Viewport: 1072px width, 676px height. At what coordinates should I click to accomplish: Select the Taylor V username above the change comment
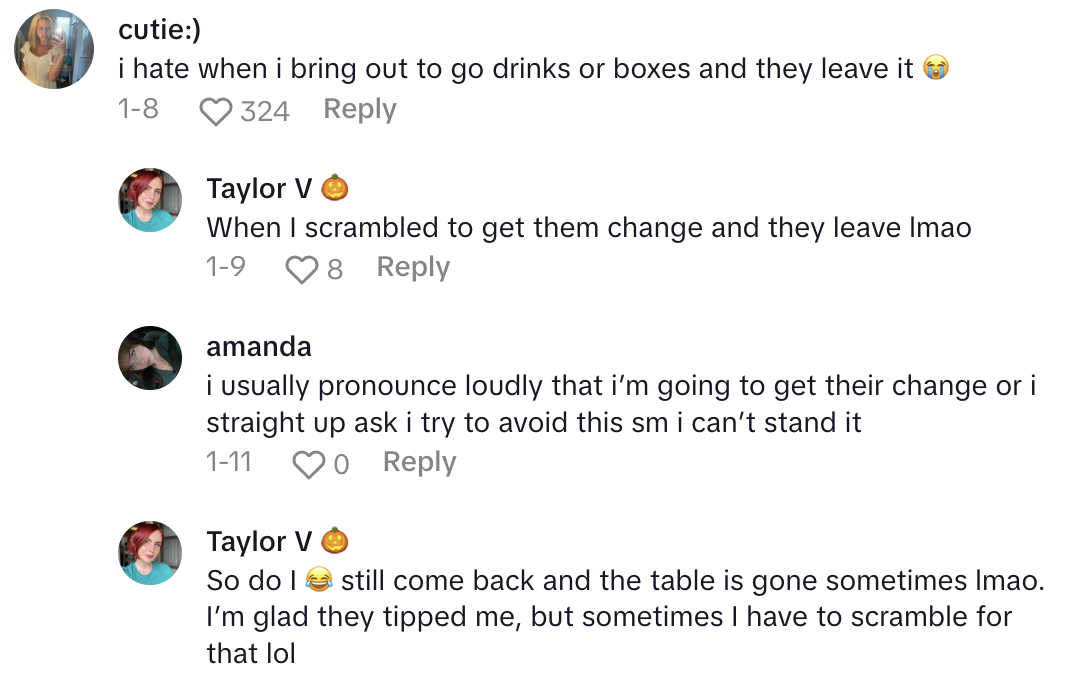(259, 188)
